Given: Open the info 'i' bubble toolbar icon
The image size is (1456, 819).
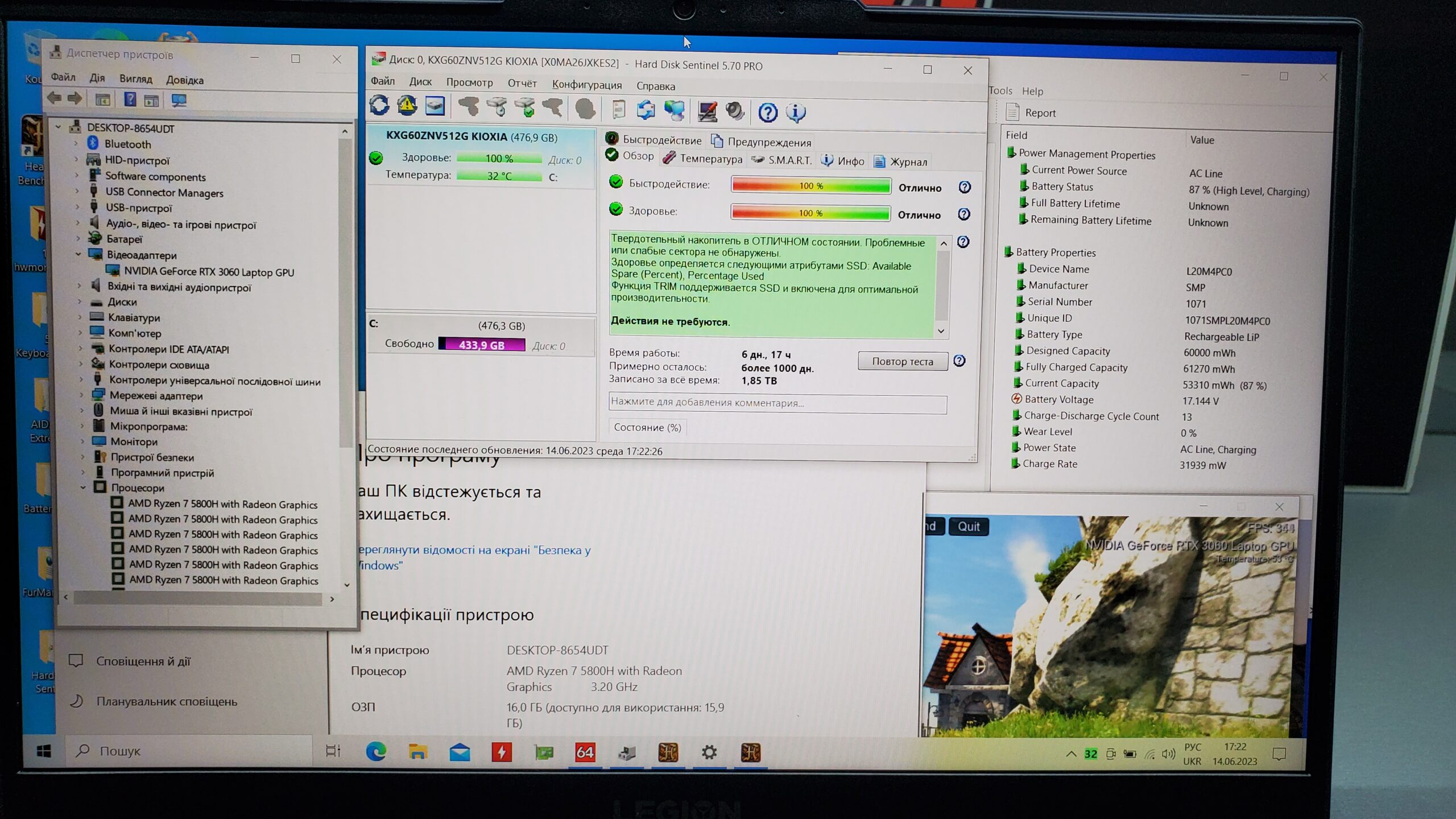Looking at the screenshot, I should click(x=795, y=112).
